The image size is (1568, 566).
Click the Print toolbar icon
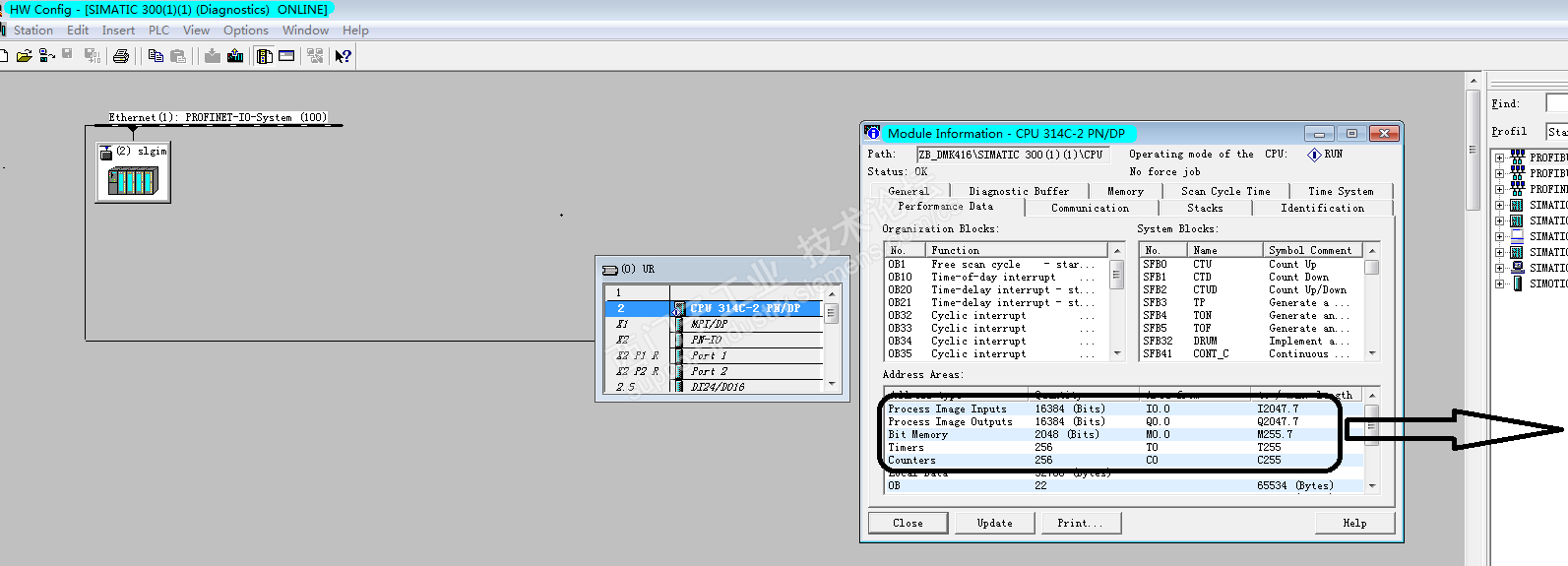coord(121,56)
